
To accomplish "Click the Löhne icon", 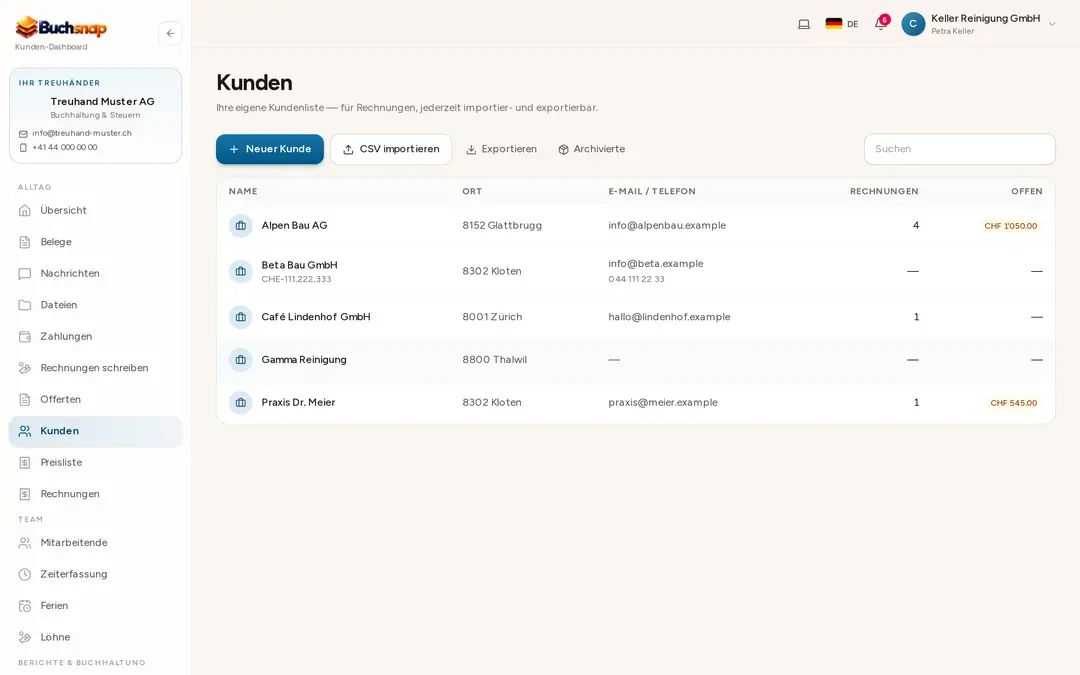I will 25,637.
